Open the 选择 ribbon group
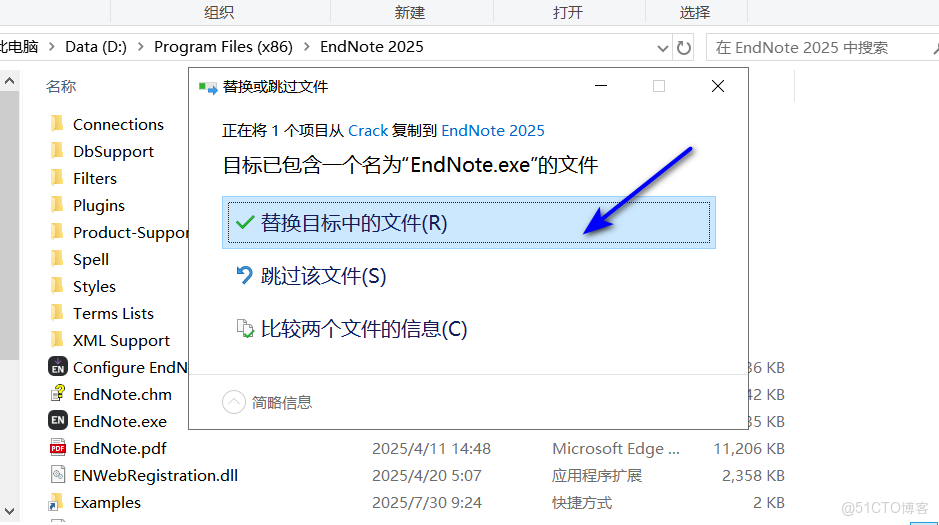939x525 pixels. tap(695, 12)
